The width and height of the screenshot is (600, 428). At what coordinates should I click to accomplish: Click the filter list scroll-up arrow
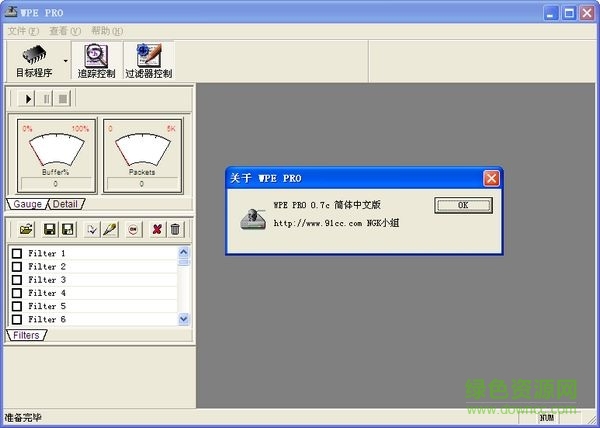184,252
